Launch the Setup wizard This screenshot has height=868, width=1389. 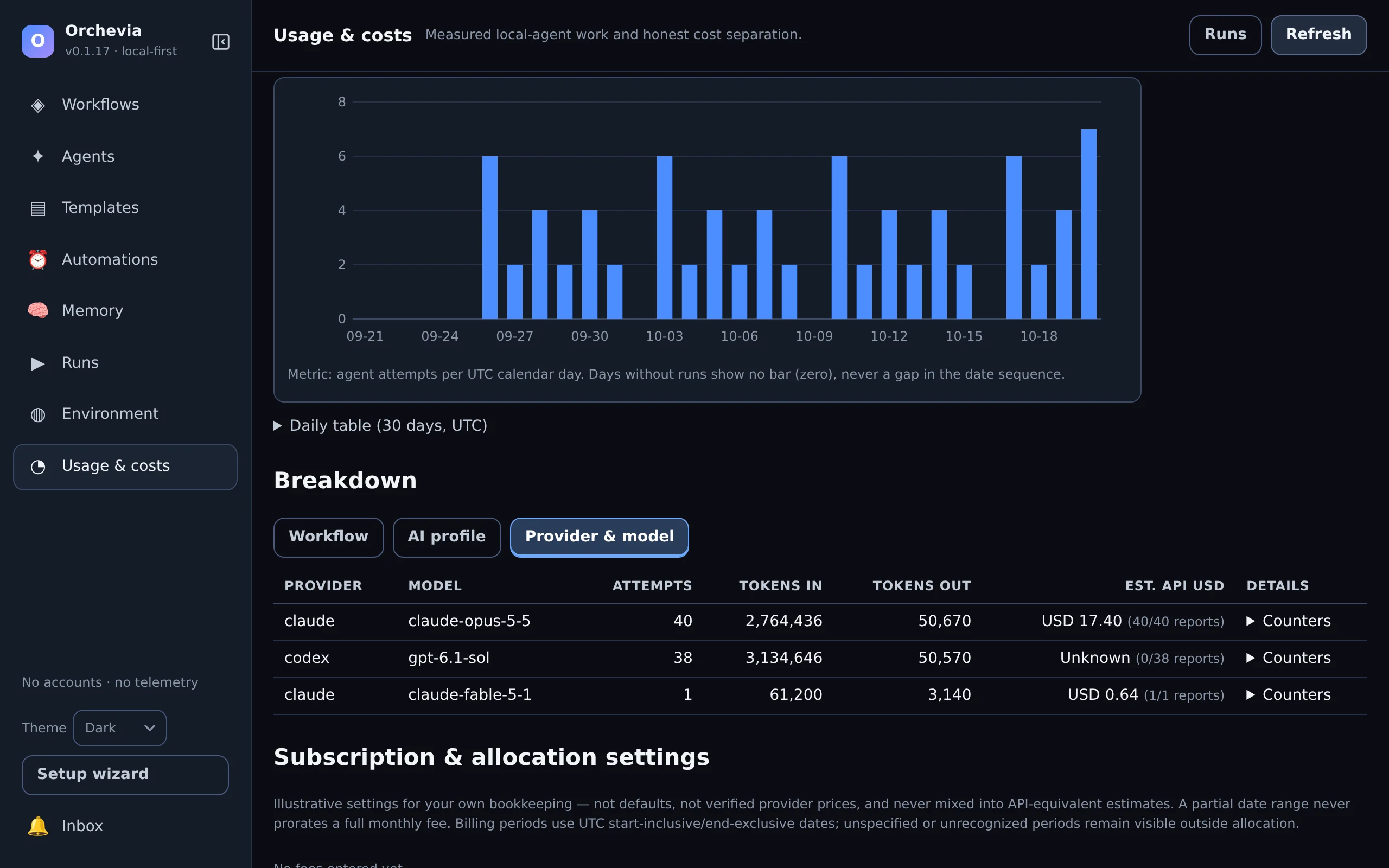pos(125,775)
